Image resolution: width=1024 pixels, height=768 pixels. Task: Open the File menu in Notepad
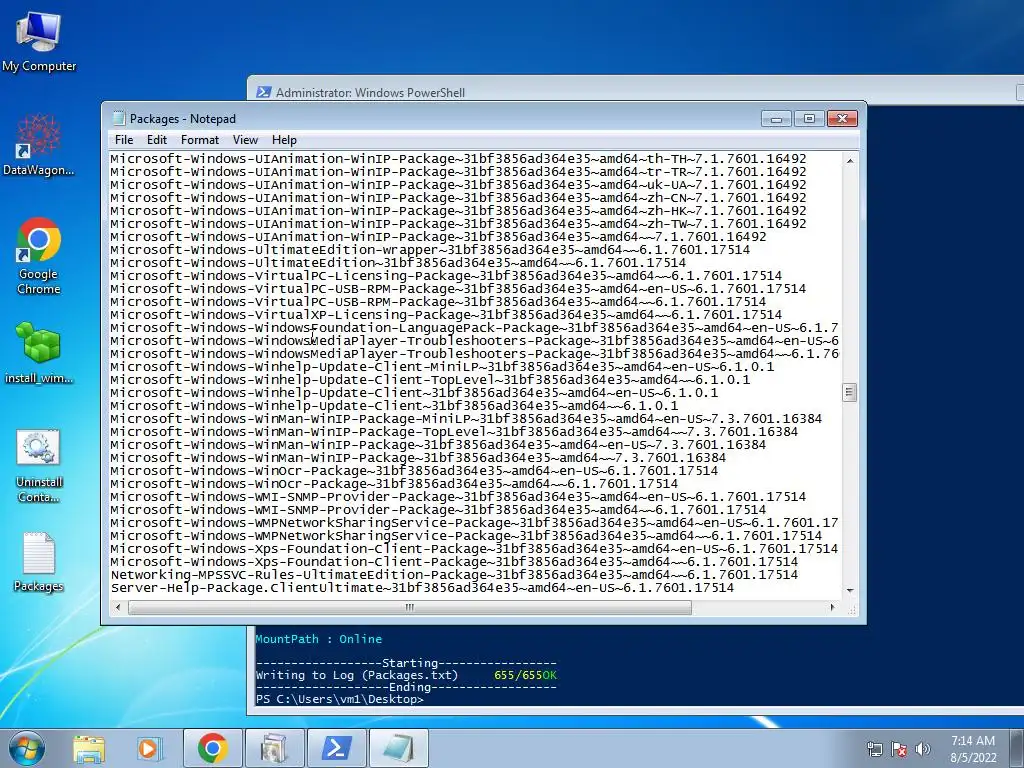click(x=124, y=140)
